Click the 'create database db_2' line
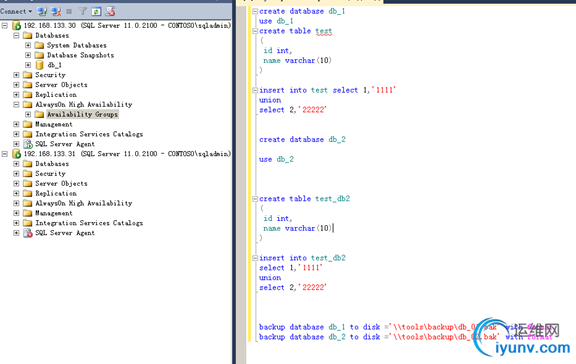This screenshot has height=364, width=576. point(302,140)
